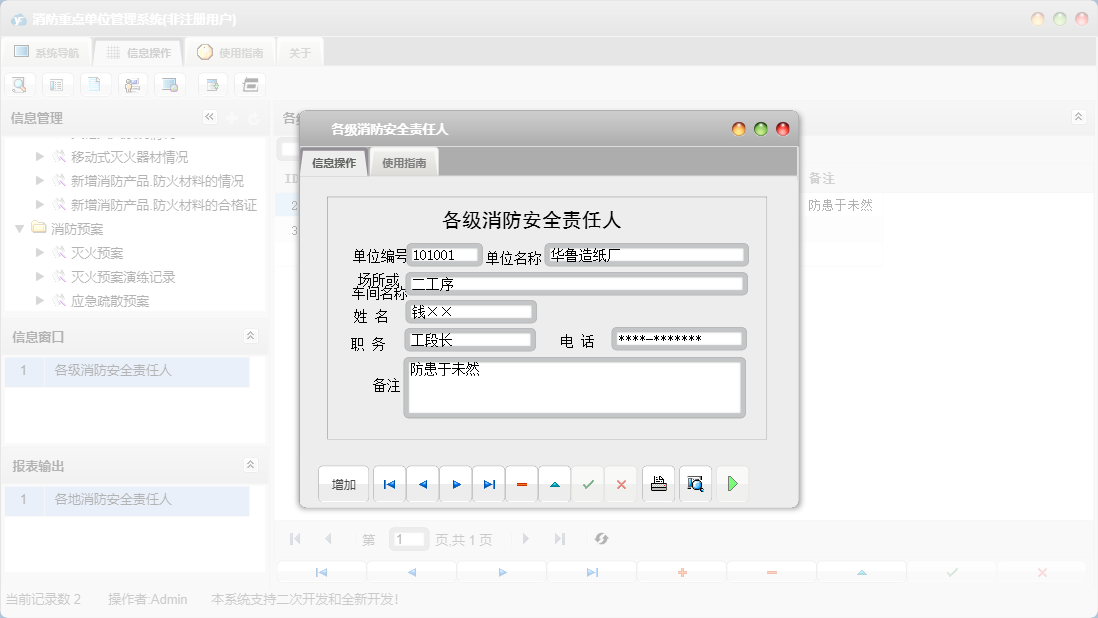Click the green run arrow in the dialog

click(x=733, y=483)
